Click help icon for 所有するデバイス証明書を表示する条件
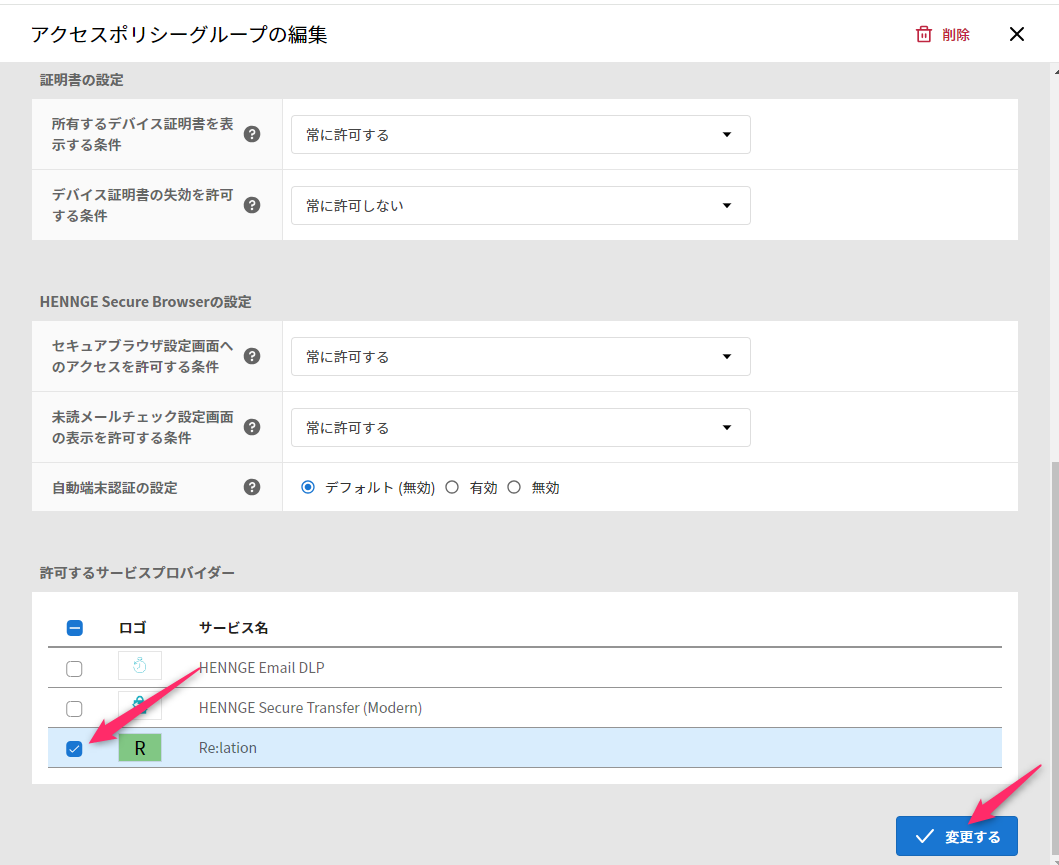The width and height of the screenshot is (1059, 865). [x=252, y=134]
